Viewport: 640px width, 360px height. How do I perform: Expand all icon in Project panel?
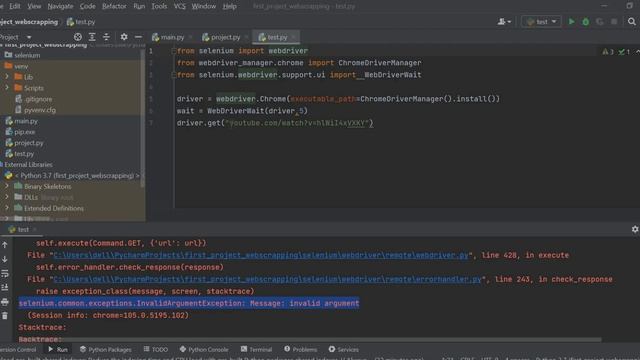[92, 37]
